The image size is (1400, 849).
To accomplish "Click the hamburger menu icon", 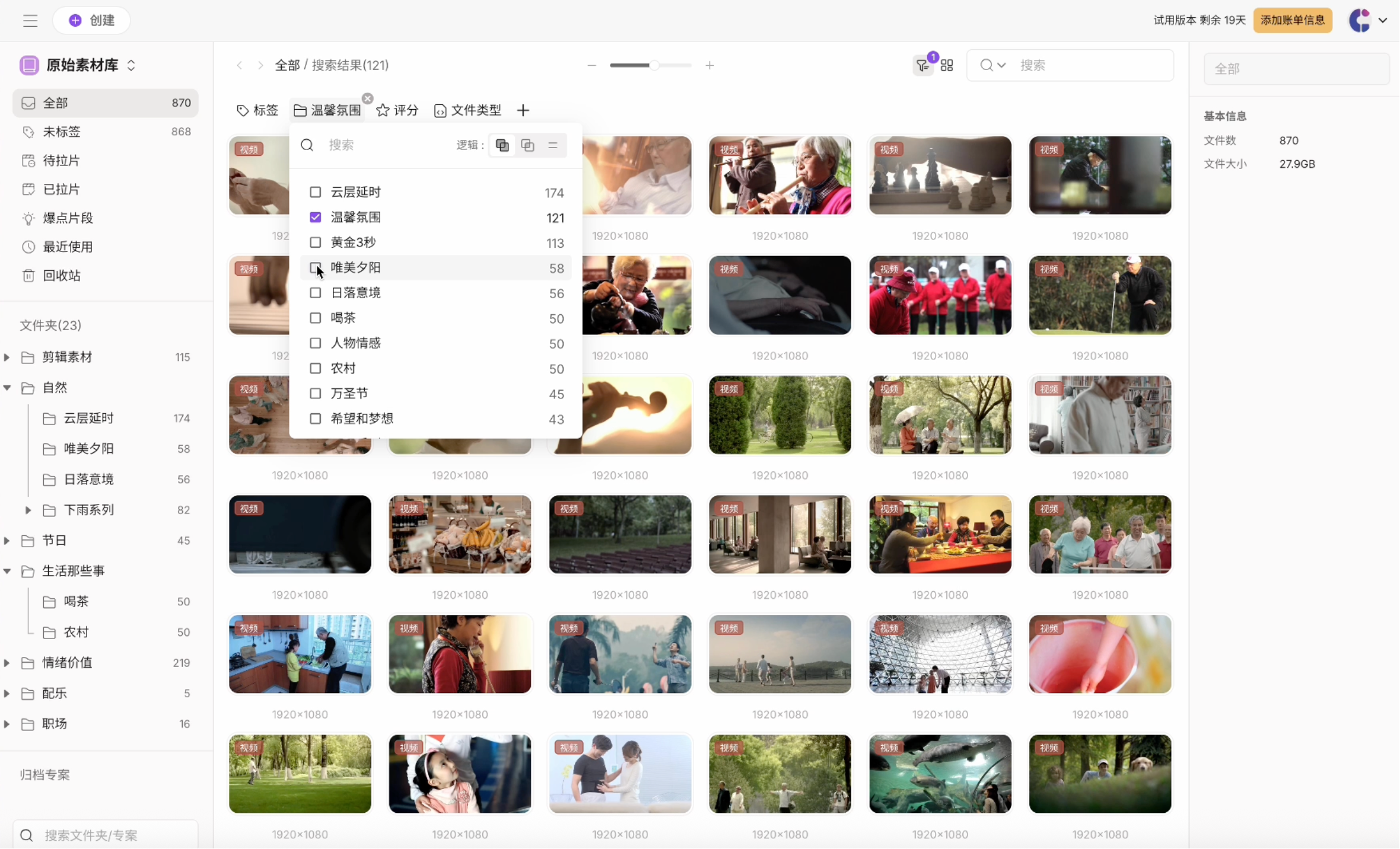I will point(30,21).
